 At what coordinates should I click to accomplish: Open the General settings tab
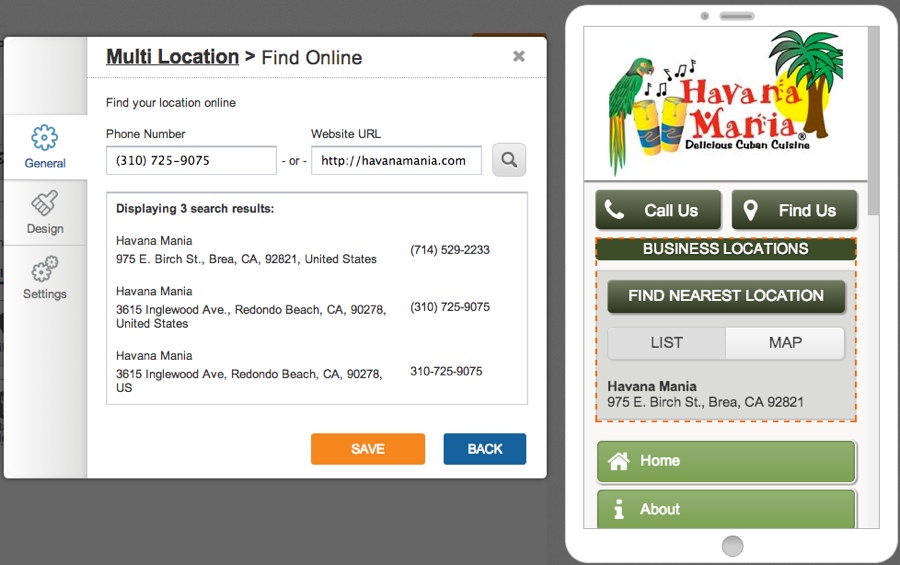click(x=45, y=147)
